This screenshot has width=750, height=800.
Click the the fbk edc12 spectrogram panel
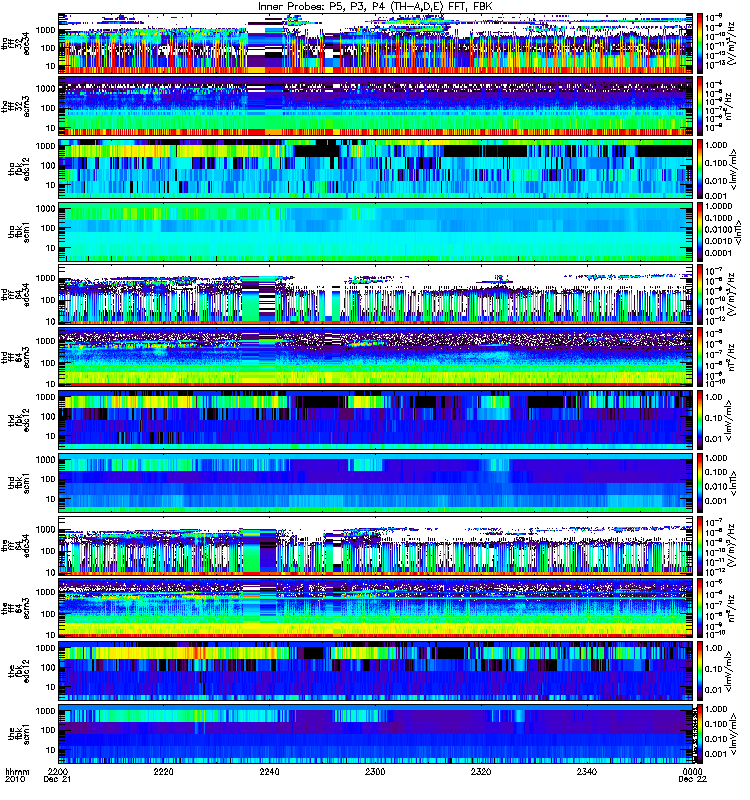click(375, 671)
